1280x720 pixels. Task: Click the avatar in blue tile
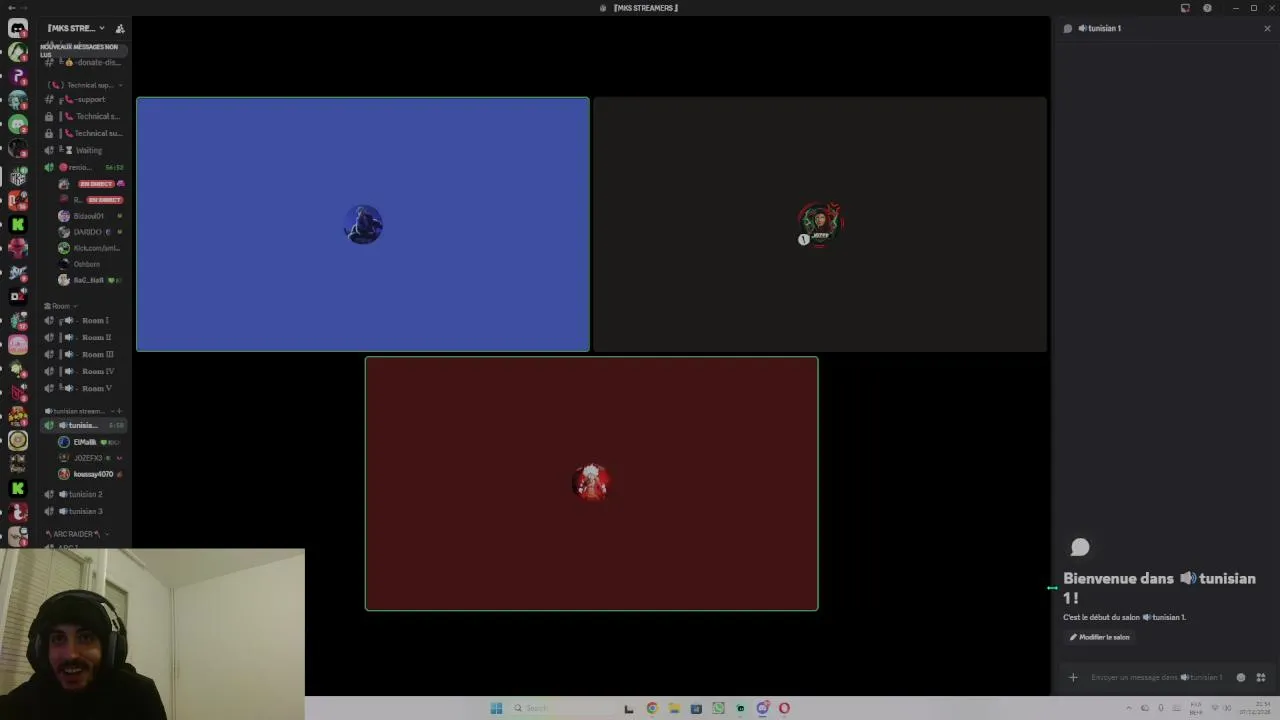point(363,224)
